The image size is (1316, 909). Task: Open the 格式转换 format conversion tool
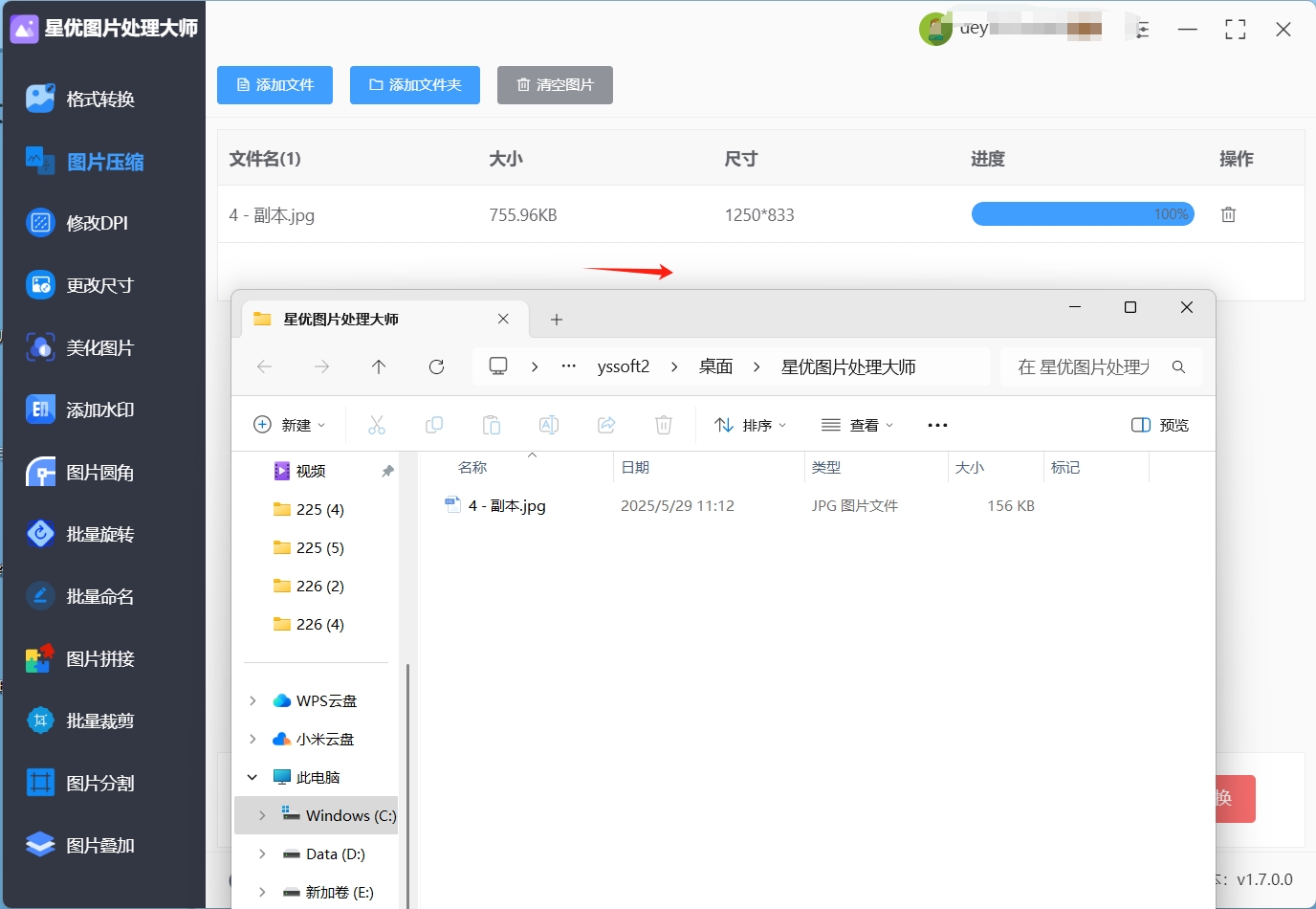click(x=81, y=99)
